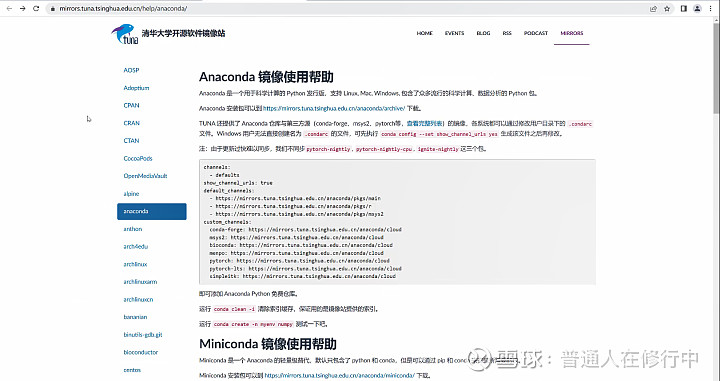The height and width of the screenshot is (381, 720).
Task: Select CRAN in the sidebar list
Action: coord(131,123)
